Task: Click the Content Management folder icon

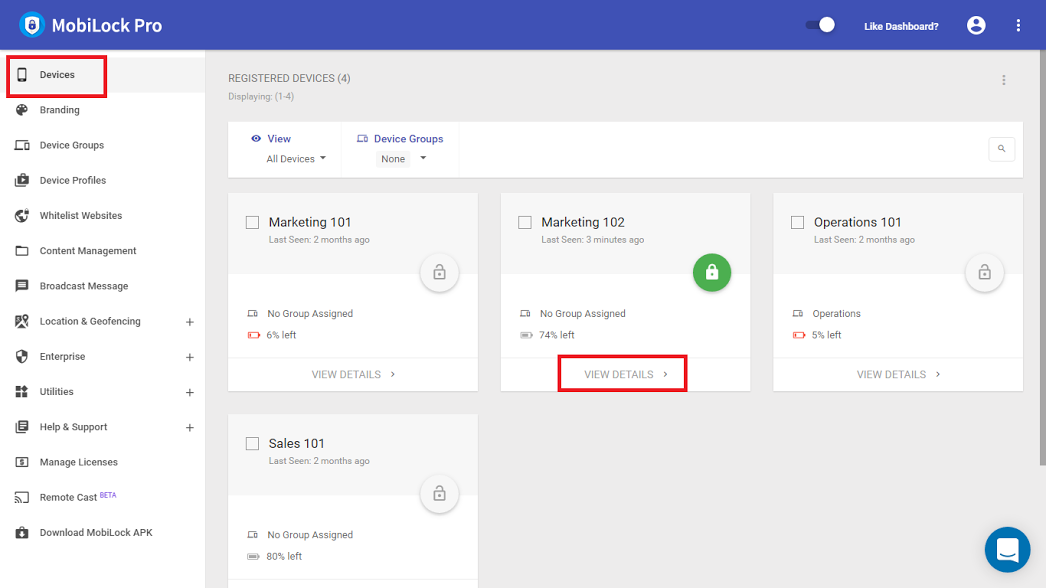Action: [22, 251]
